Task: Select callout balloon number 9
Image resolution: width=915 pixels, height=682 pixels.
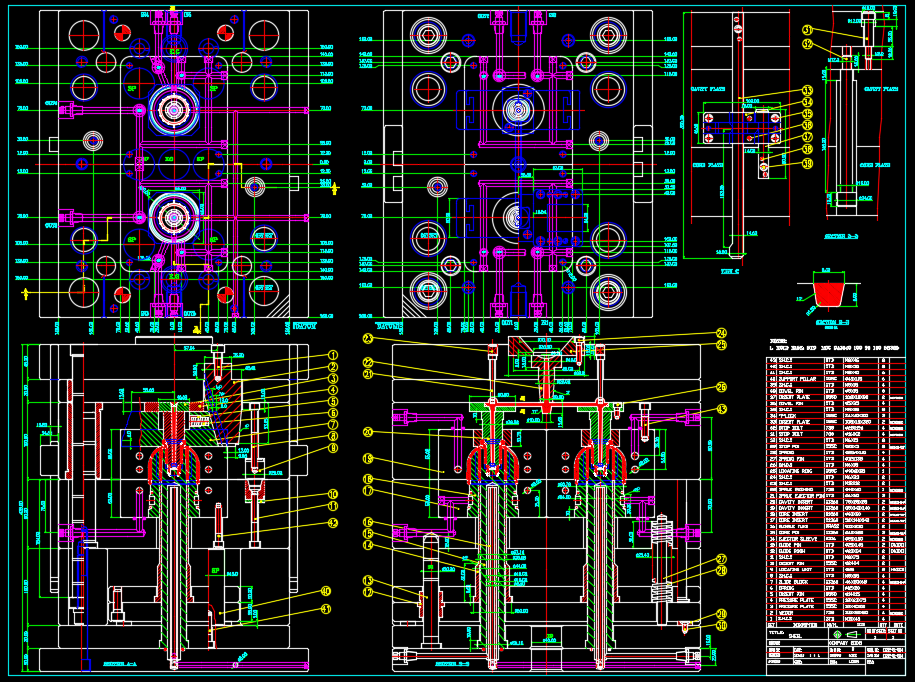Action: pyautogui.click(x=333, y=448)
